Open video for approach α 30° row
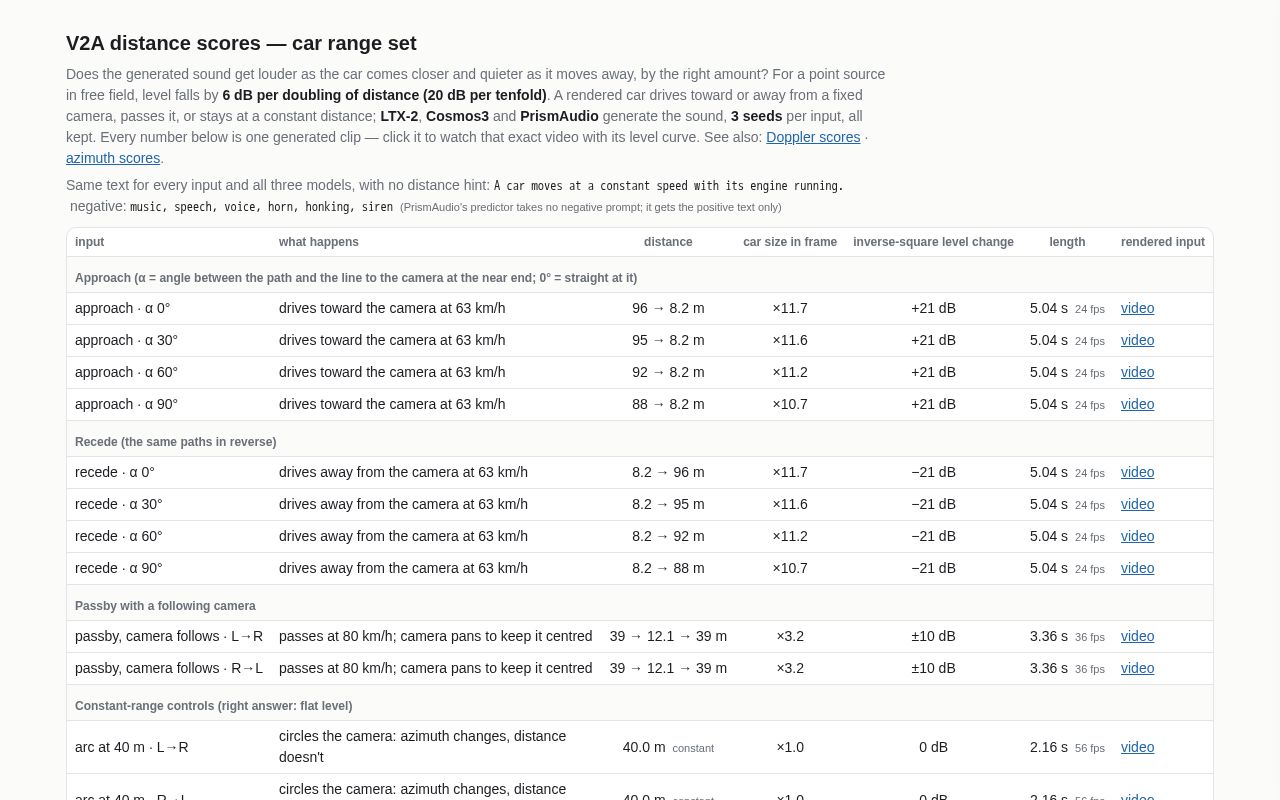Image resolution: width=1280 pixels, height=800 pixels. point(1137,340)
